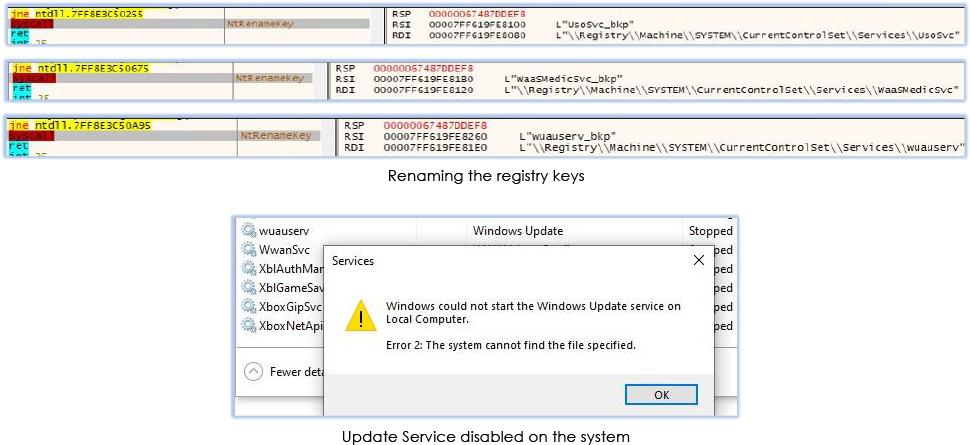Click RSI value 00007FF619FE8100
The width and height of the screenshot is (970, 445).
click(x=477, y=24)
